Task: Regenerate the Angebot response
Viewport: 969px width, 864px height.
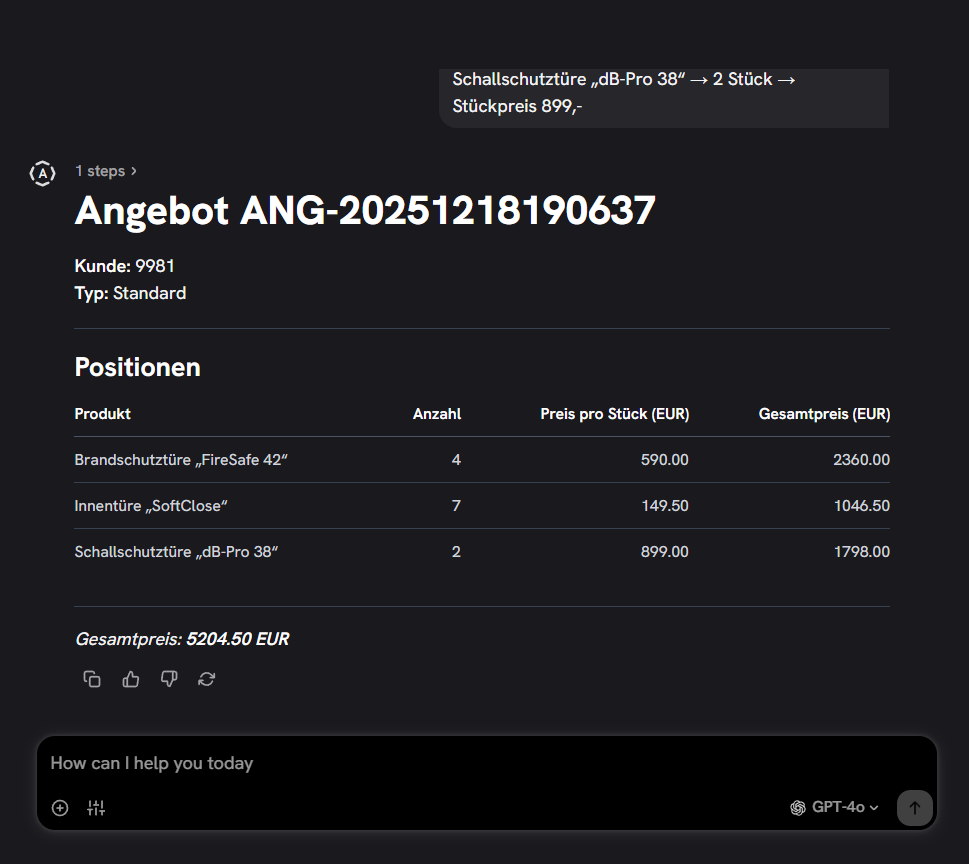Action: coord(207,679)
